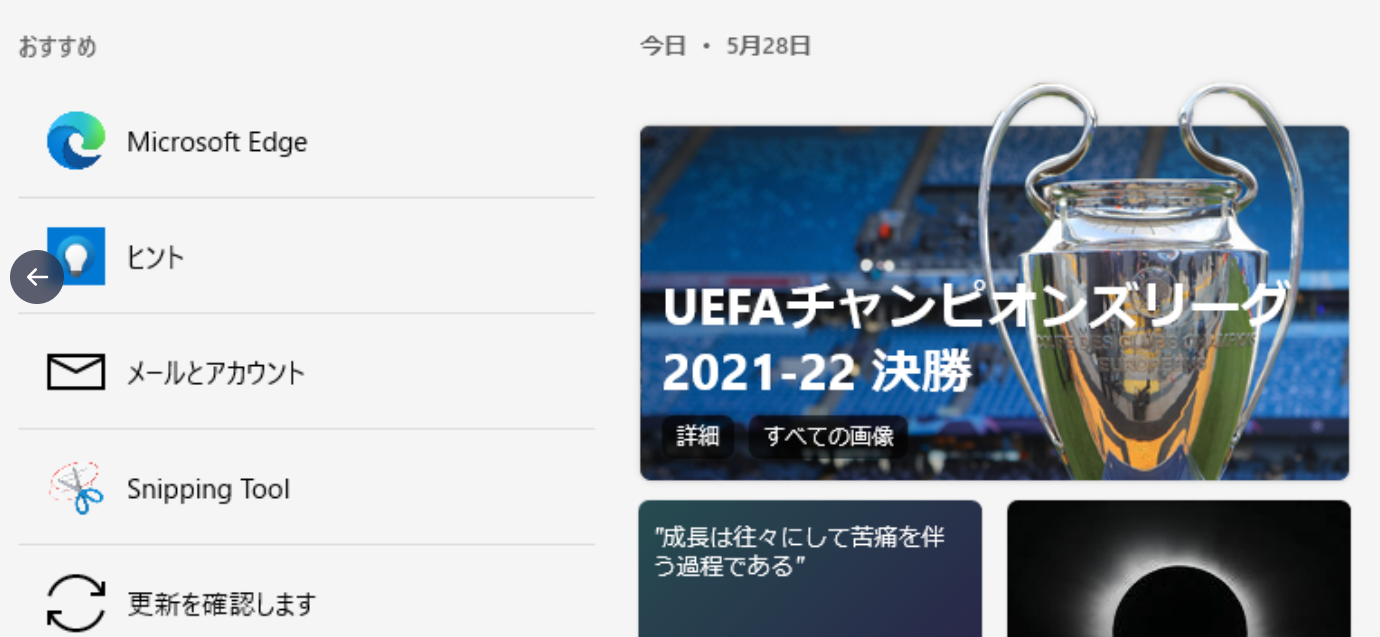Click the blue lightbulb ヒント icon
The image size is (1380, 637).
(x=76, y=256)
